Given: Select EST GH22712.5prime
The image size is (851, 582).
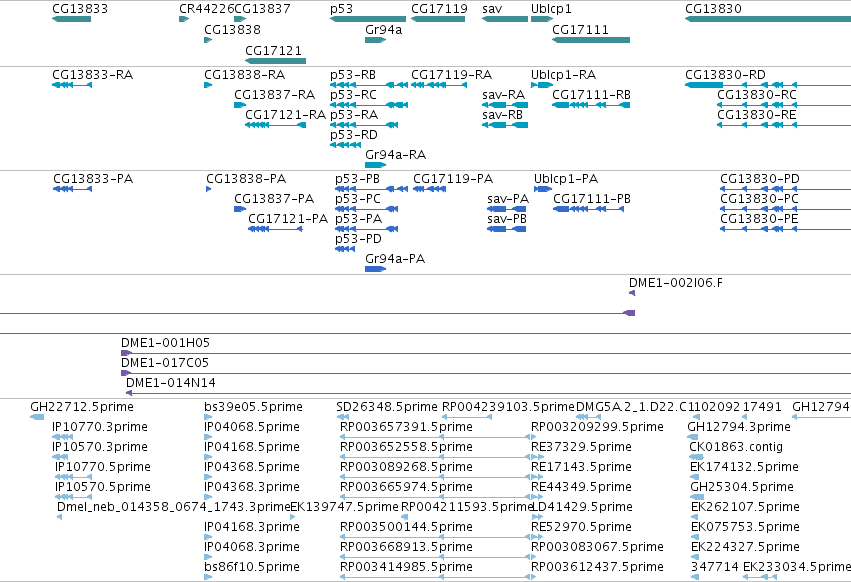Looking at the screenshot, I should click(37, 417).
